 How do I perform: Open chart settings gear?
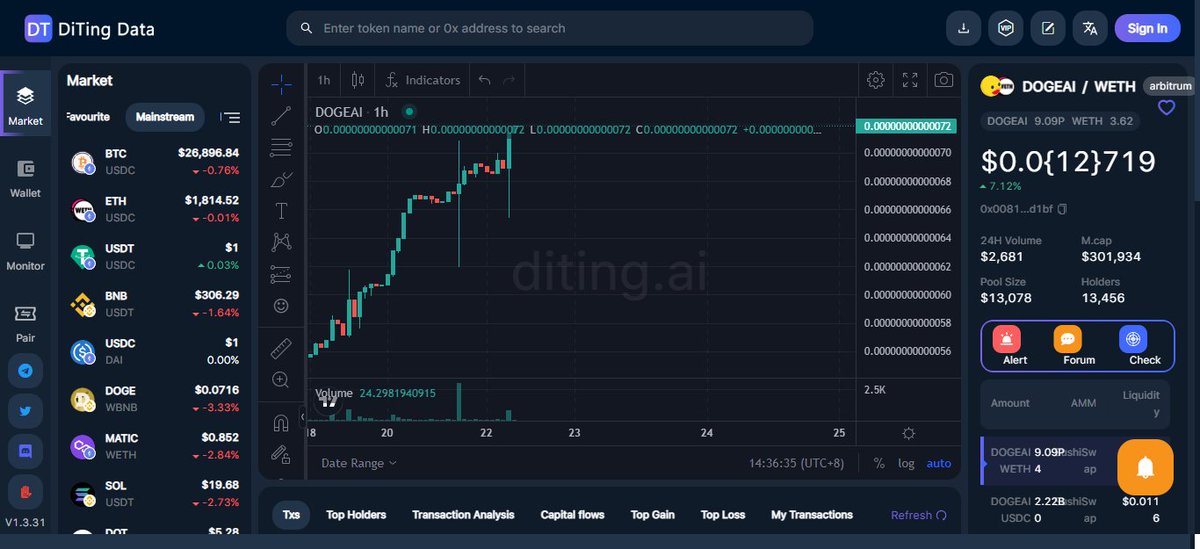[876, 80]
